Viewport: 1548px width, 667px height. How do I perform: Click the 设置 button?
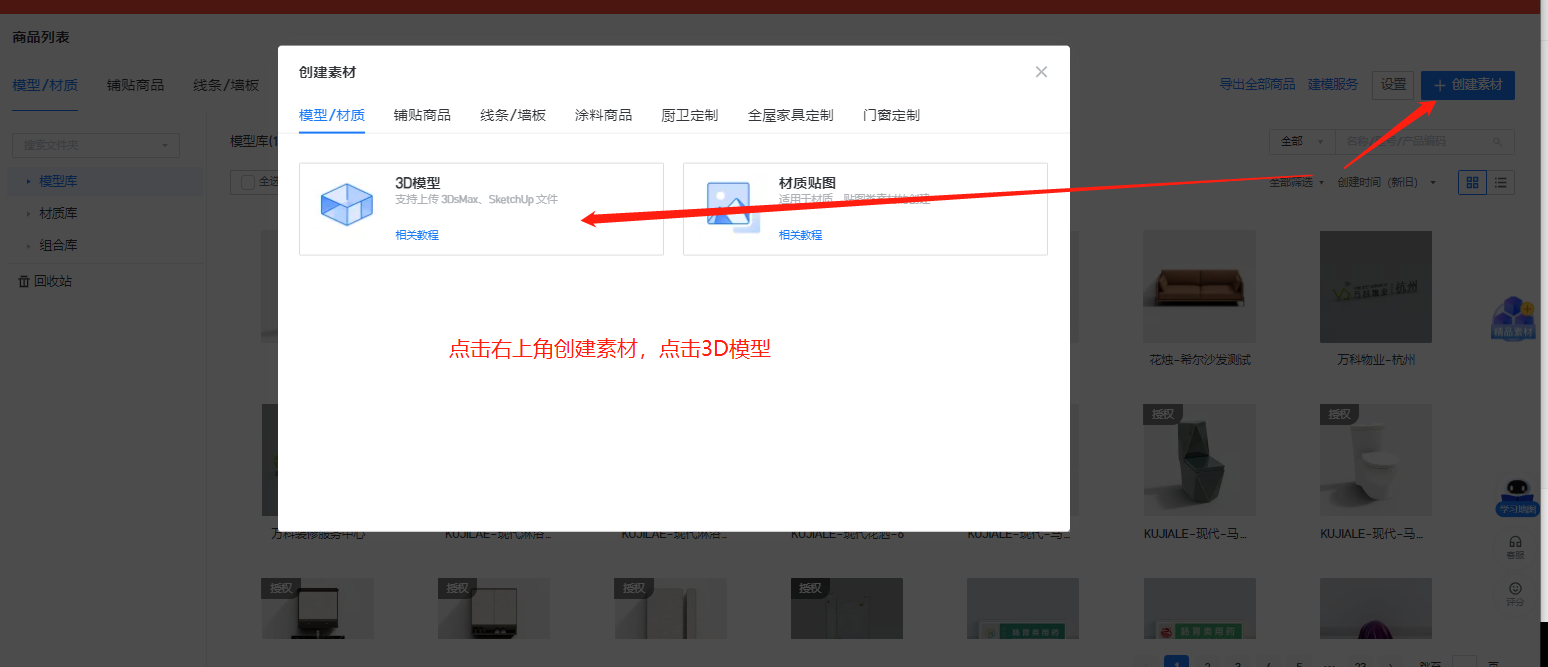click(x=1393, y=85)
